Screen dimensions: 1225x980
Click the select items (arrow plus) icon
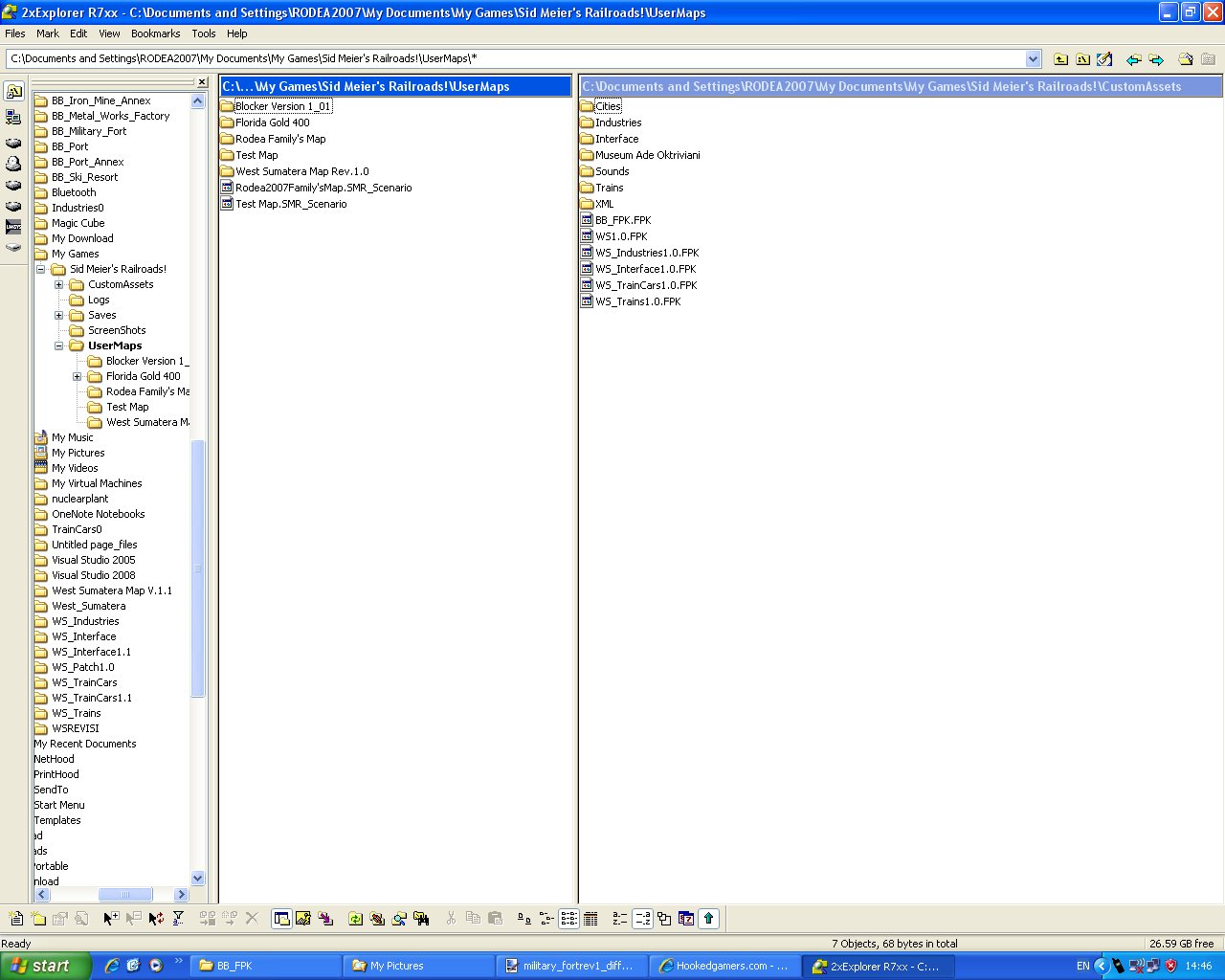coord(111,919)
